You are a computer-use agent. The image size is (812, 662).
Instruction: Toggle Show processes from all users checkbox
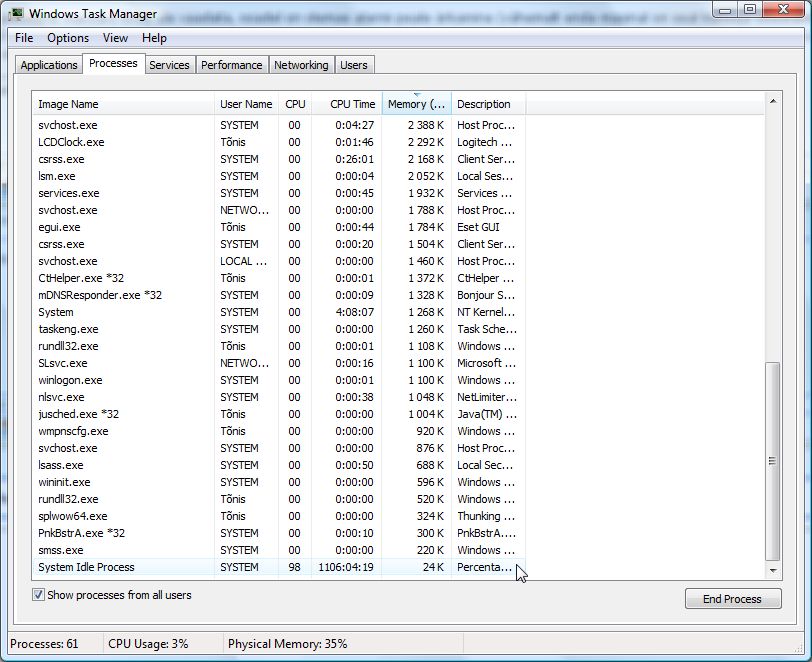[x=39, y=595]
